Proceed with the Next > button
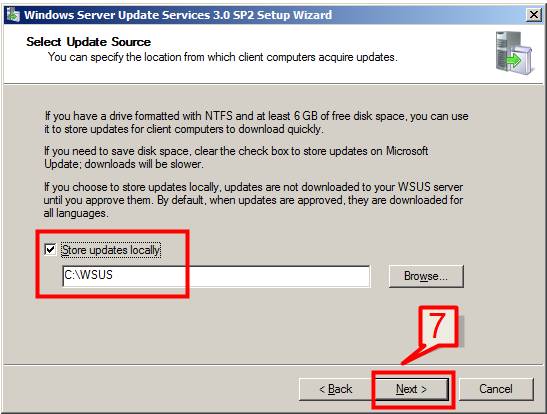 coord(411,389)
